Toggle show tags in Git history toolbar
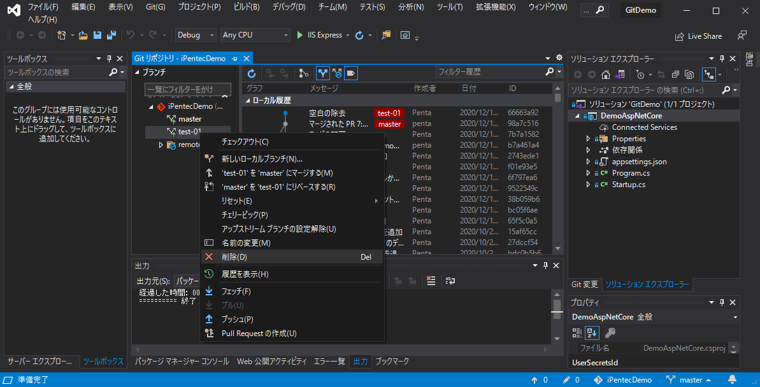 click(x=351, y=73)
